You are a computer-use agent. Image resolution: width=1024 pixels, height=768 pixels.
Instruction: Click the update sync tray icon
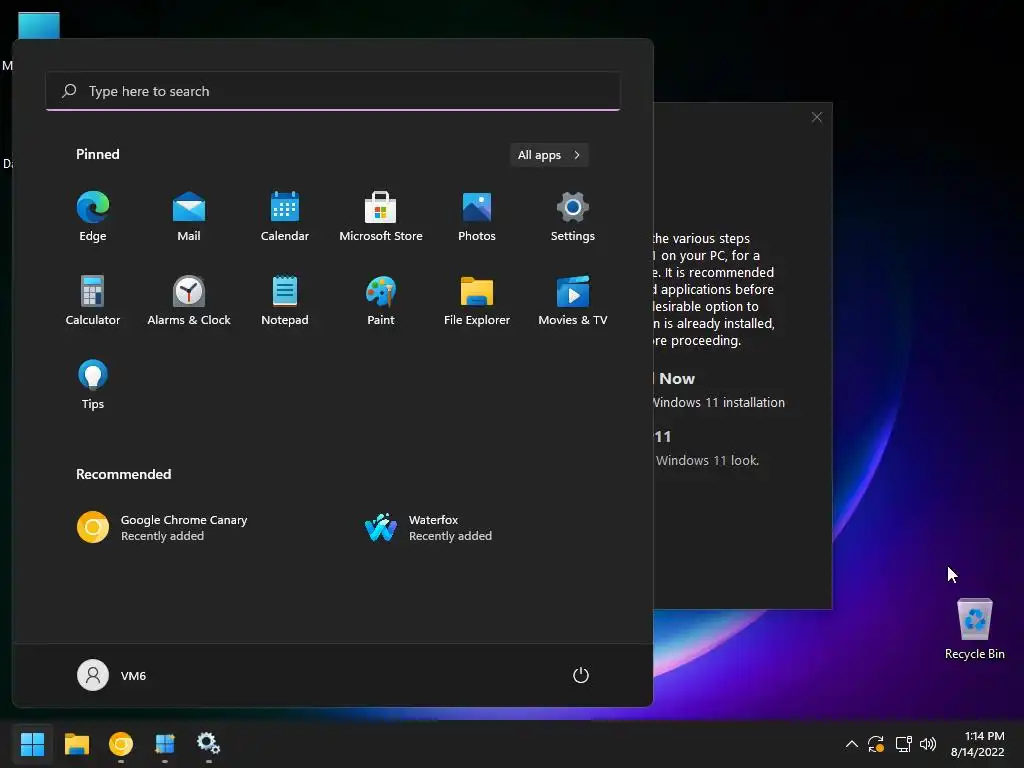876,743
